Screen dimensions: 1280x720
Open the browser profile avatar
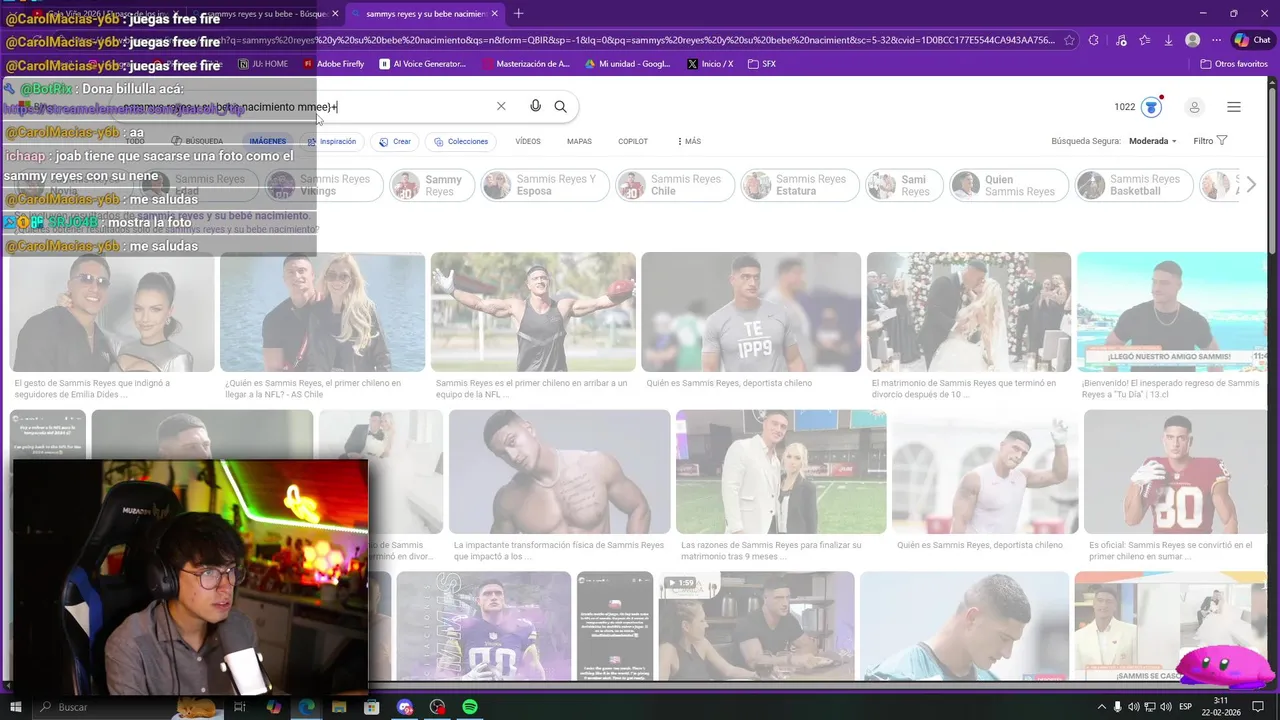[1192, 40]
